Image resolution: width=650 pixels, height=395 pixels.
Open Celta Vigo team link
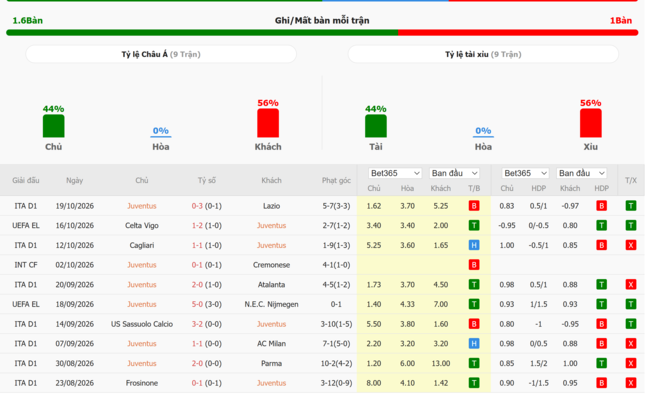(x=142, y=225)
